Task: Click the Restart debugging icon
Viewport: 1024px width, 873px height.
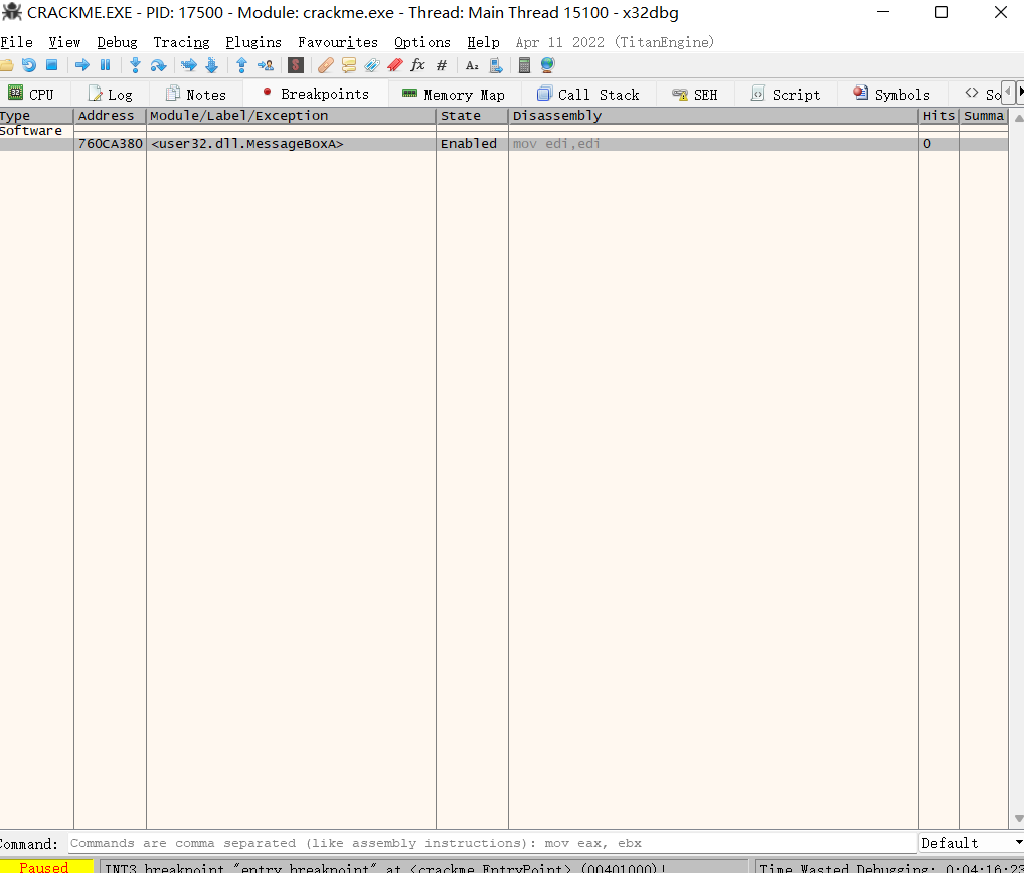Action: coord(28,65)
